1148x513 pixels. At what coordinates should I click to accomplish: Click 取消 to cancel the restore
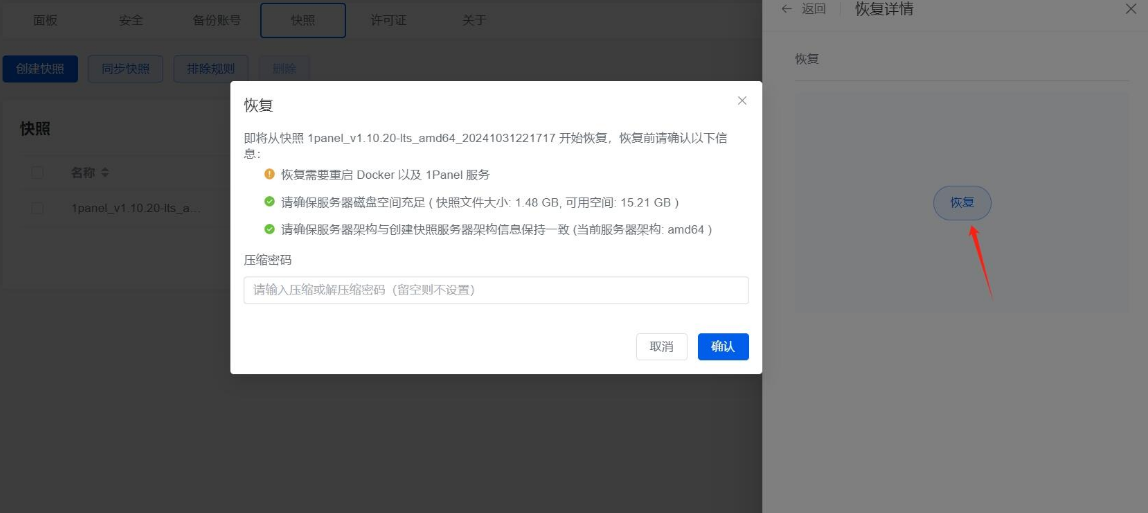pos(661,347)
